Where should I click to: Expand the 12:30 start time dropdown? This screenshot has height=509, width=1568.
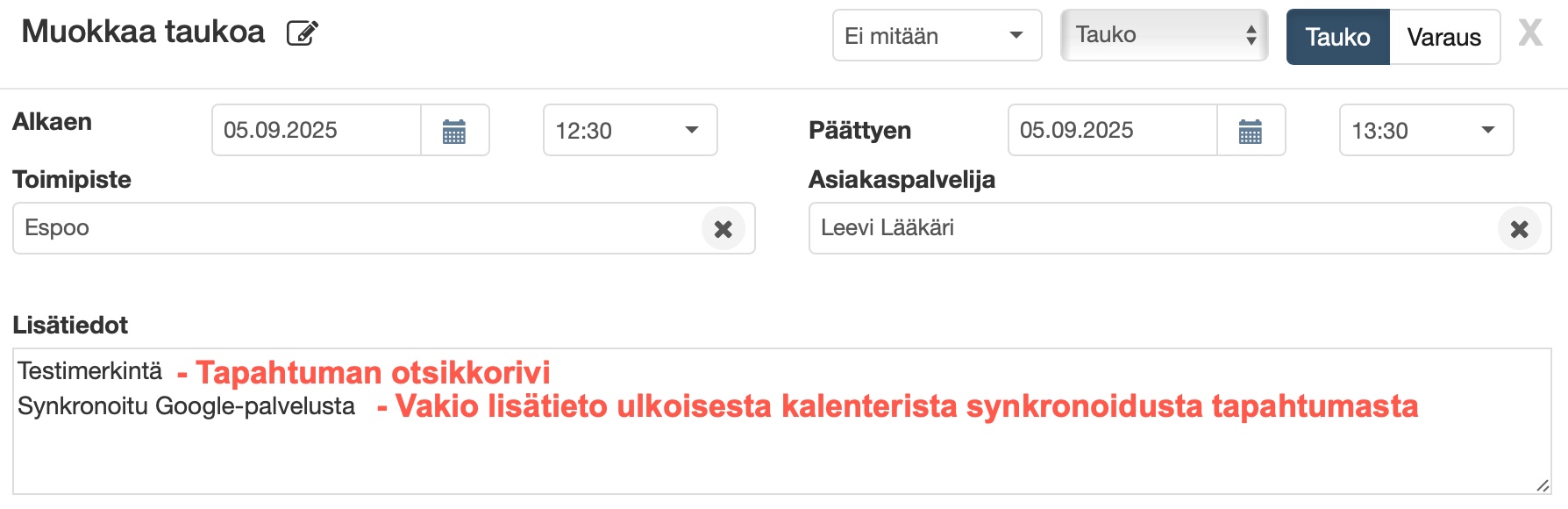[630, 131]
